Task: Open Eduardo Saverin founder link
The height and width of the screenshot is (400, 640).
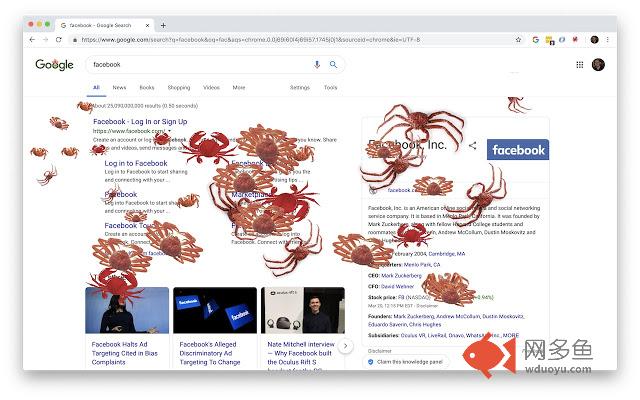Action: (x=387, y=324)
